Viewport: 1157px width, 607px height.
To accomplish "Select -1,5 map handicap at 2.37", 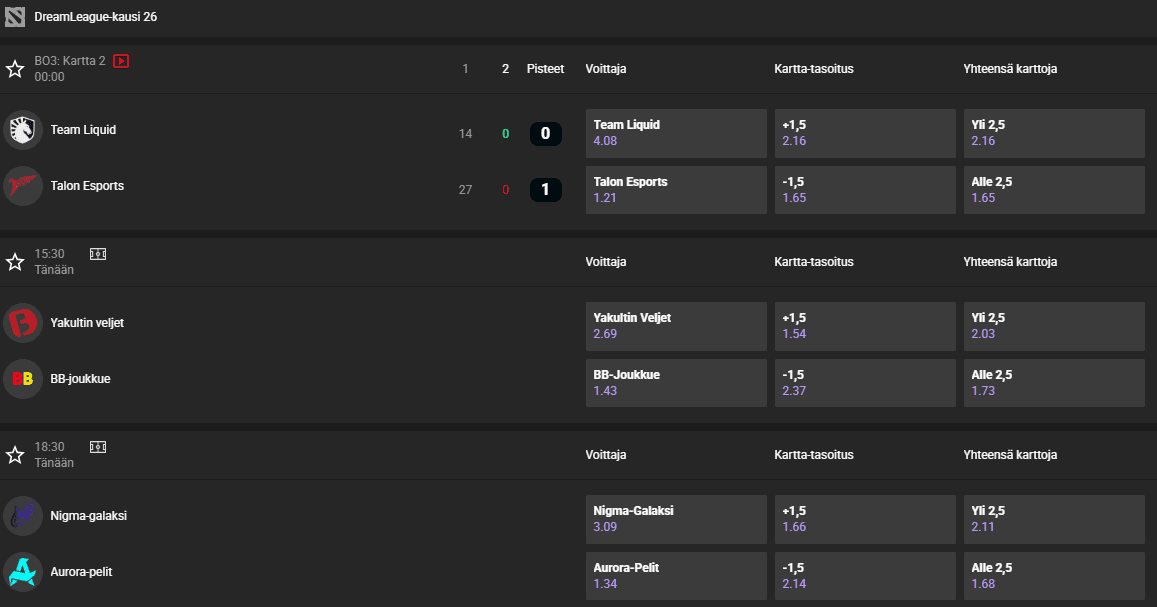I will [865, 383].
